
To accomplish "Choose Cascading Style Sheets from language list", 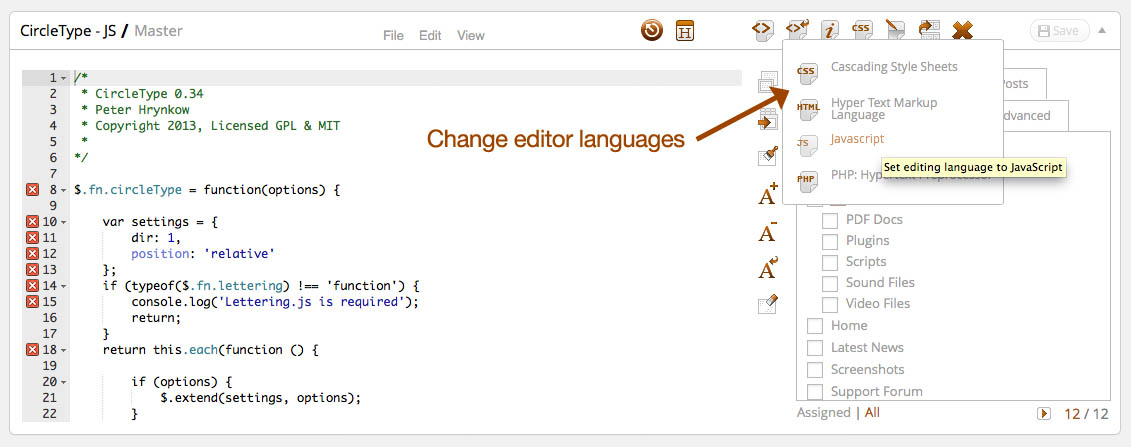I will (893, 67).
